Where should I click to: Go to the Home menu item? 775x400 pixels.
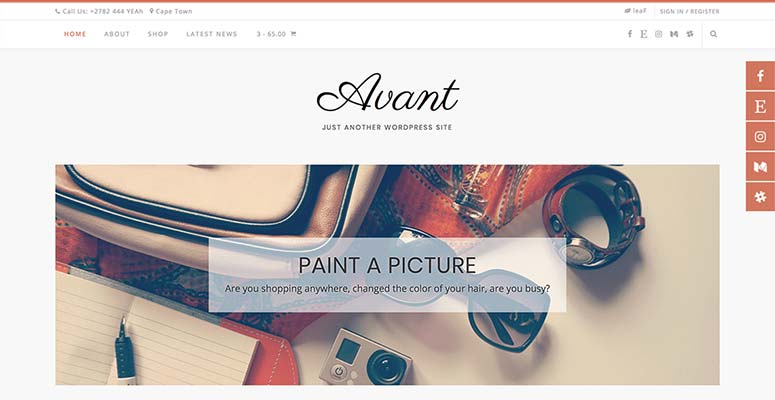[75, 34]
